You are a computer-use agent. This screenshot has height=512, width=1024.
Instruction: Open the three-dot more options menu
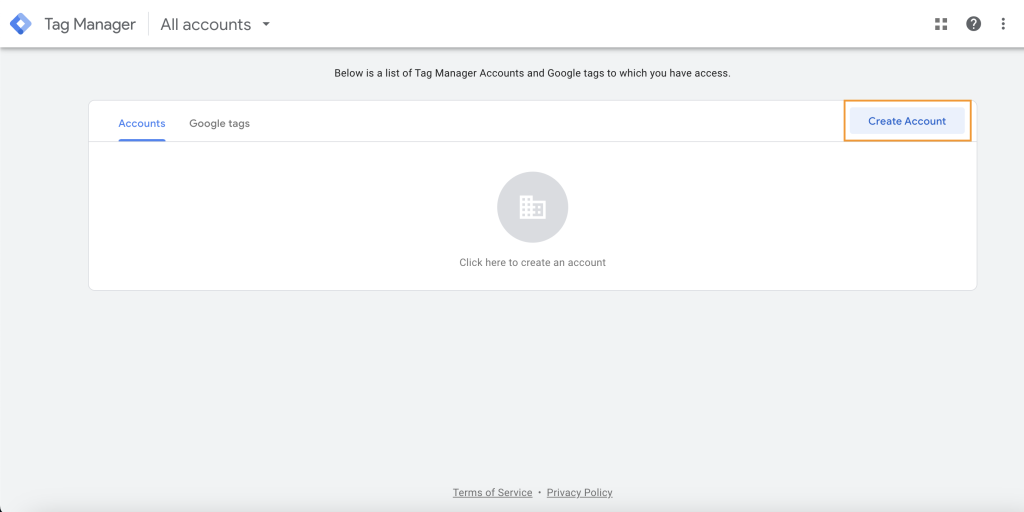pos(1003,24)
